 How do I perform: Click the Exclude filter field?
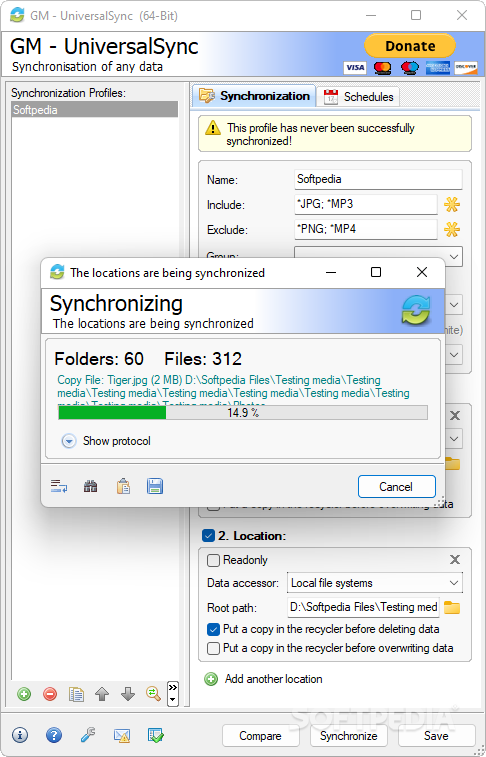tap(366, 229)
